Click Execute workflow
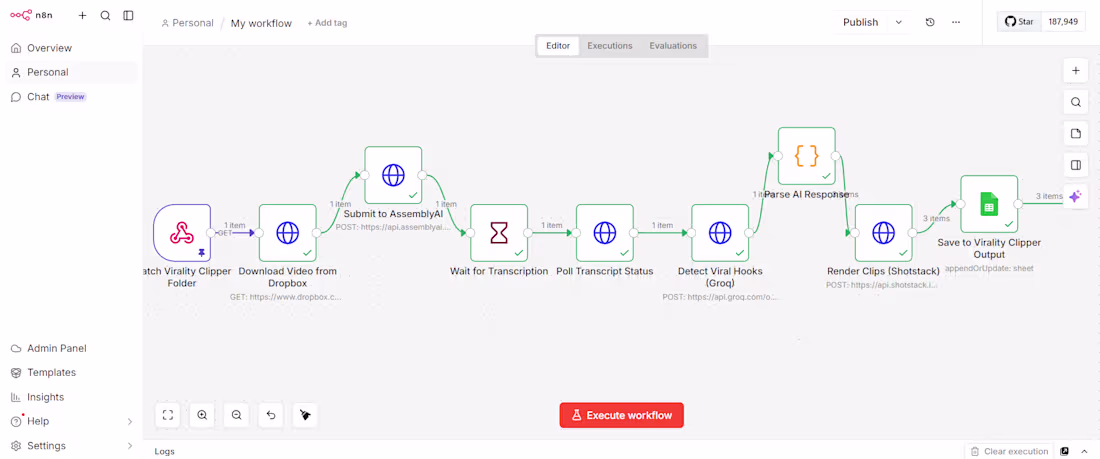 coord(622,415)
